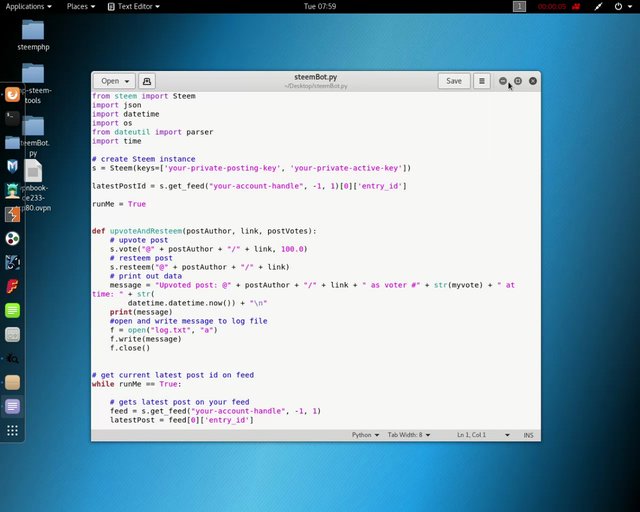Click the 'your-private-active-key' string
640x512 pixels.
click(347, 168)
